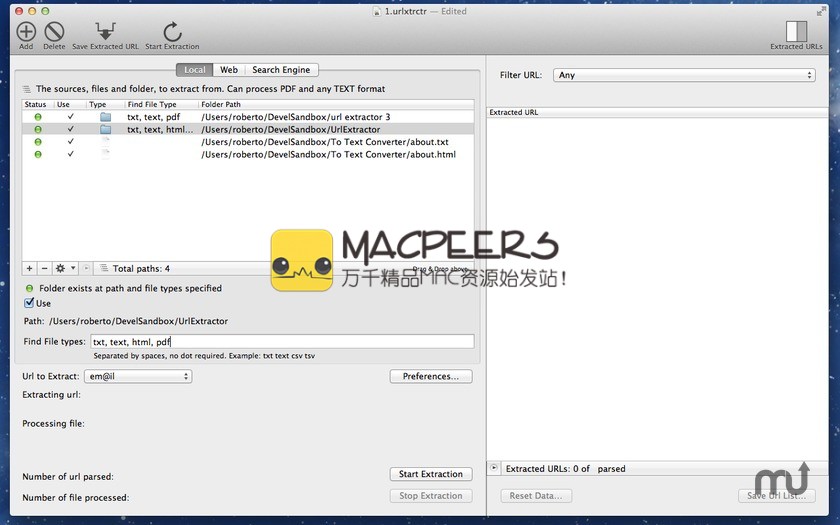The image size is (840, 525).
Task: Click the list icon beside sources description
Action: (26, 89)
